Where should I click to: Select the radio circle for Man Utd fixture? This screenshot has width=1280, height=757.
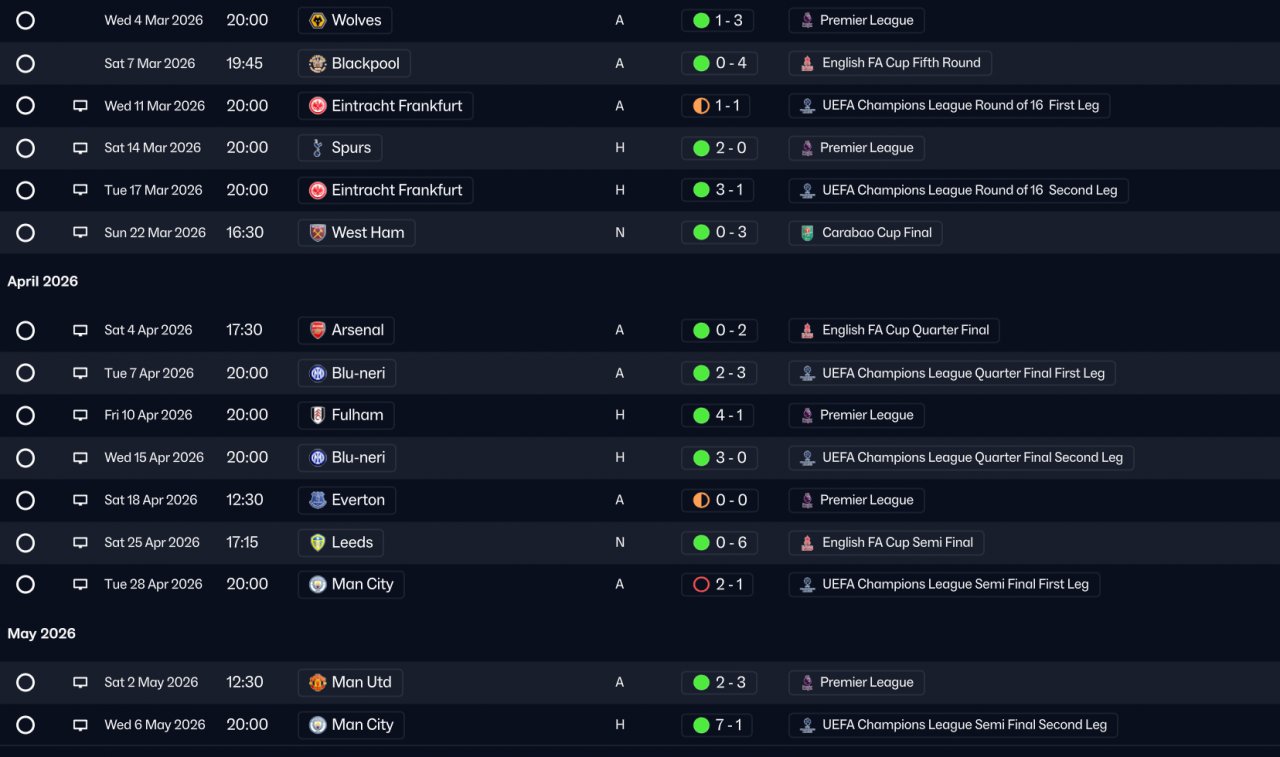click(x=26, y=682)
